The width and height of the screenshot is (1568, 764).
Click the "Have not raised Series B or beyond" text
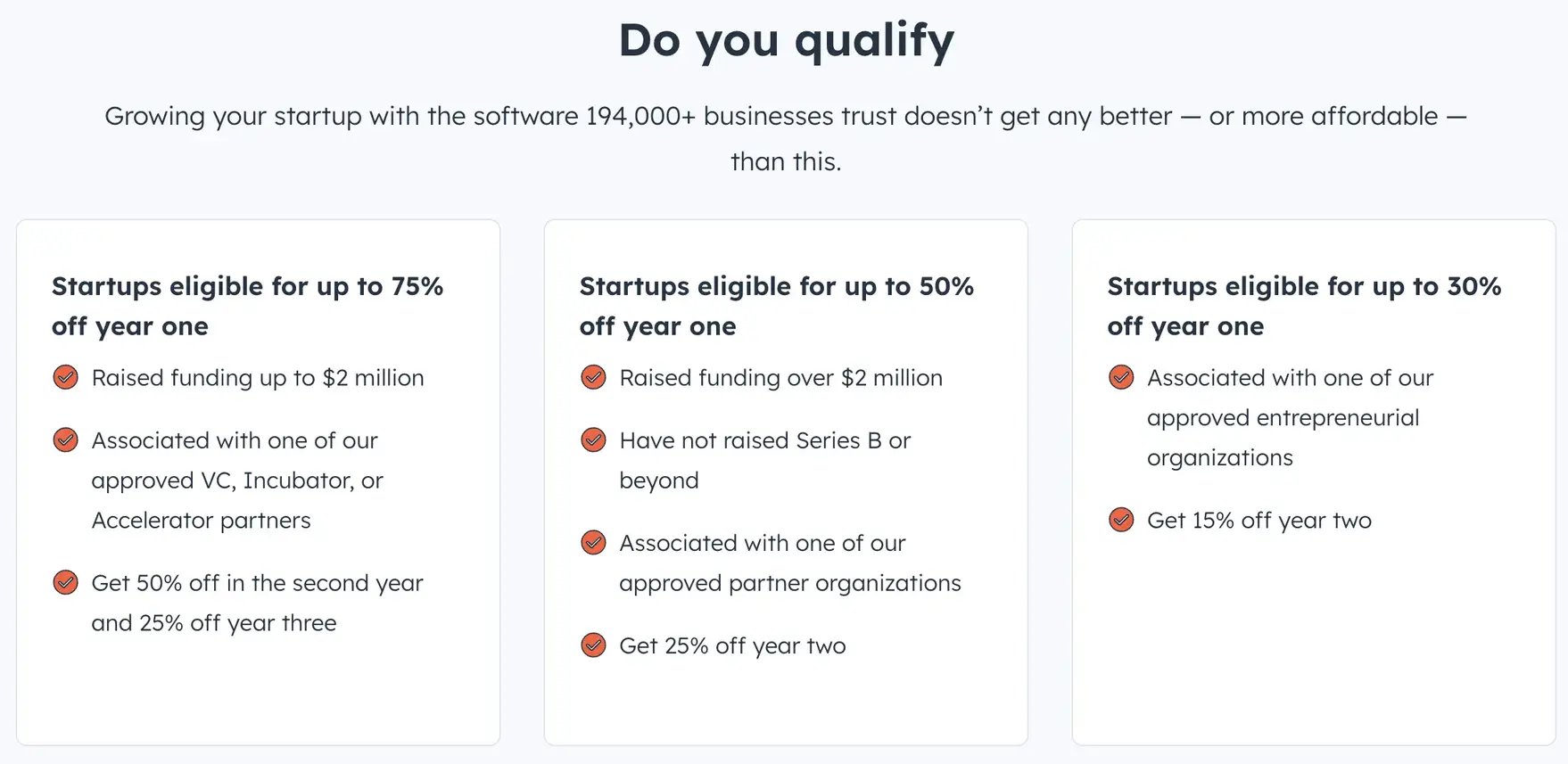764,460
